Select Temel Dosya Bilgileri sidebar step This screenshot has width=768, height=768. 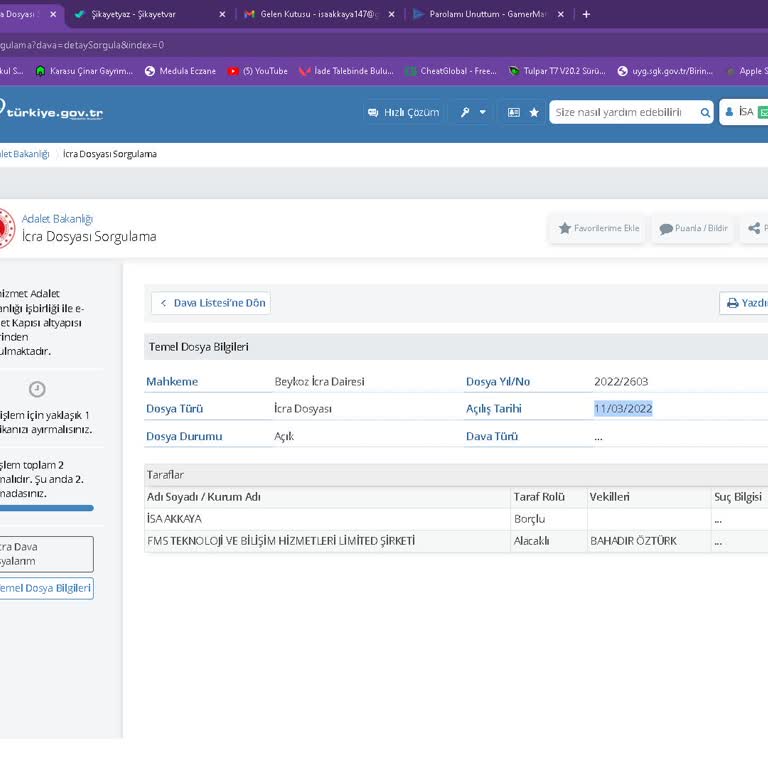pos(46,588)
